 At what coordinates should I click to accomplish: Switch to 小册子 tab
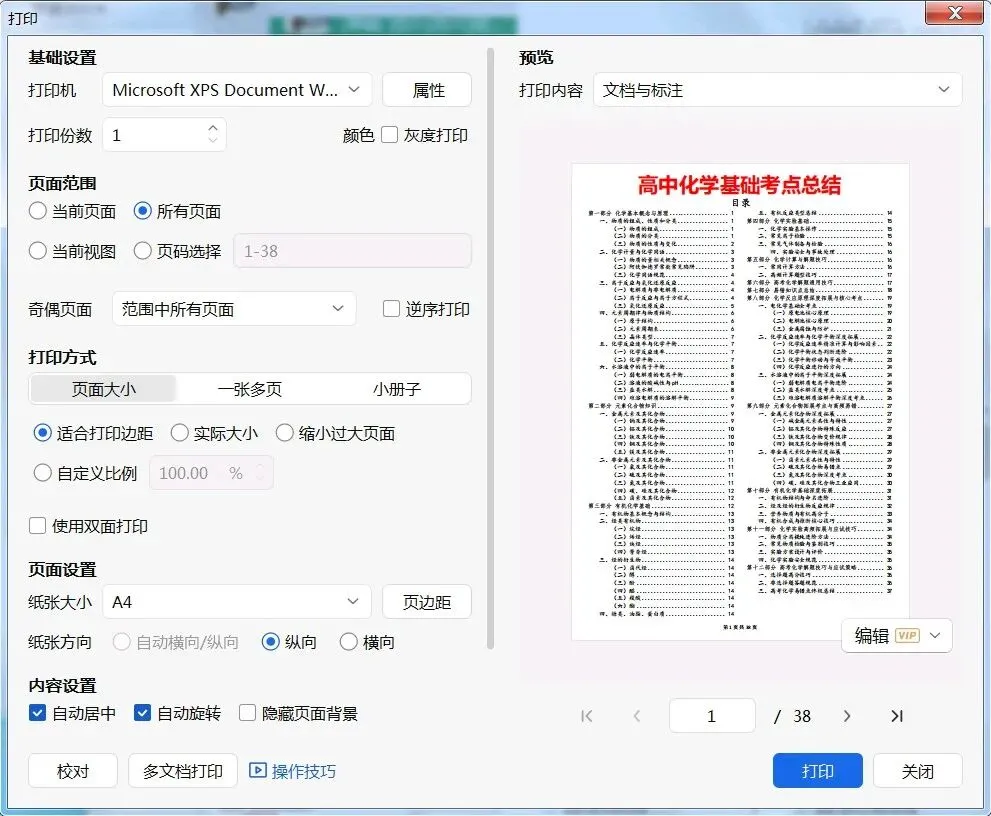(396, 389)
